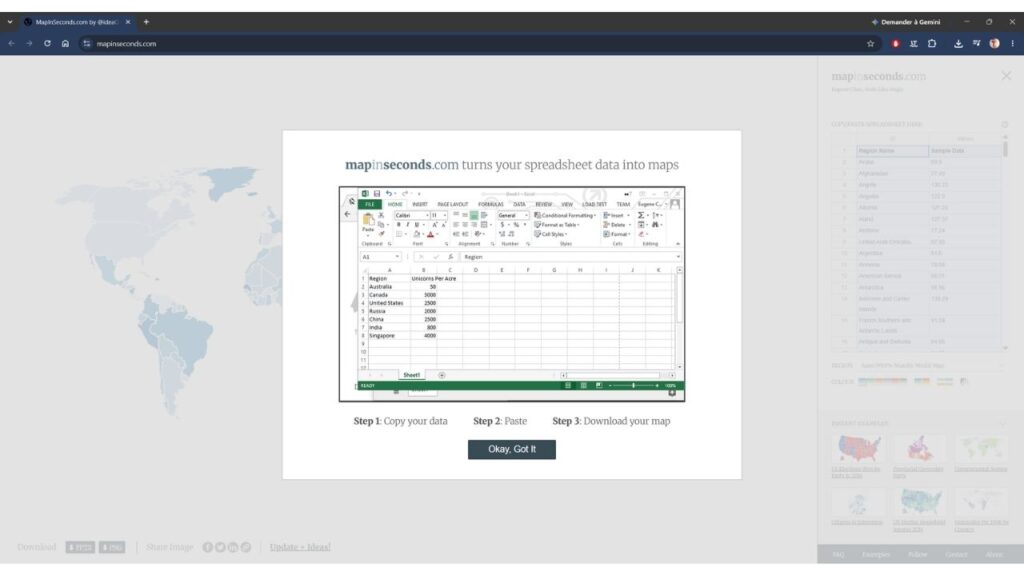Open the red extension icon in toolbar
The width and height of the screenshot is (1024, 576).
pos(895,44)
